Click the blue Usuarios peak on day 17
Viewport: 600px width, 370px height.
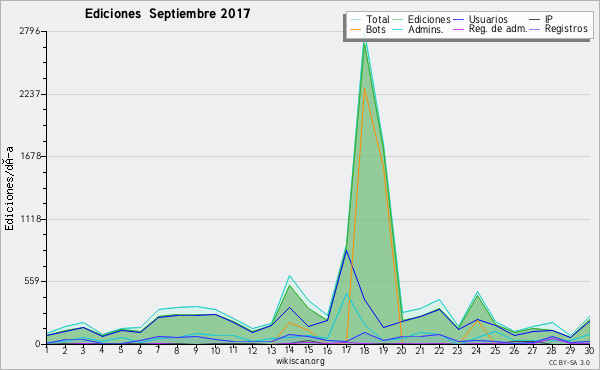point(346,250)
